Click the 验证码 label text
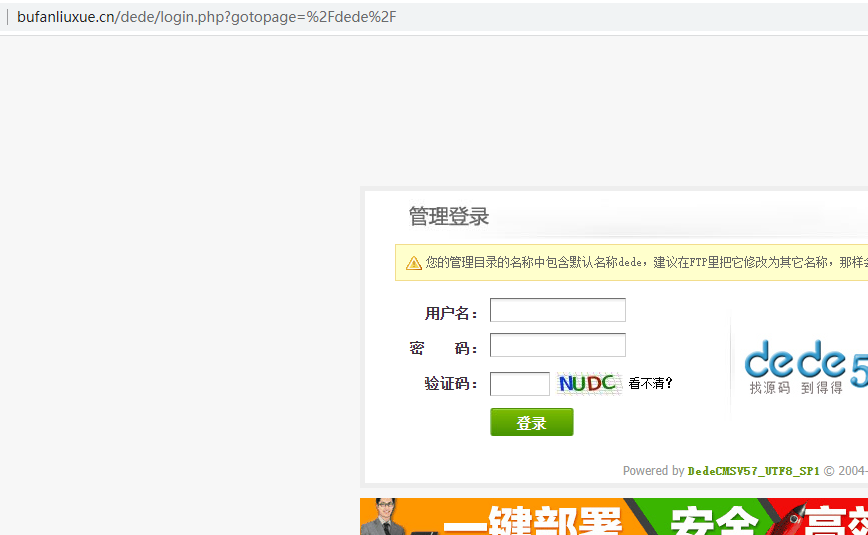Image resolution: width=868 pixels, height=535 pixels. pyautogui.click(x=451, y=384)
